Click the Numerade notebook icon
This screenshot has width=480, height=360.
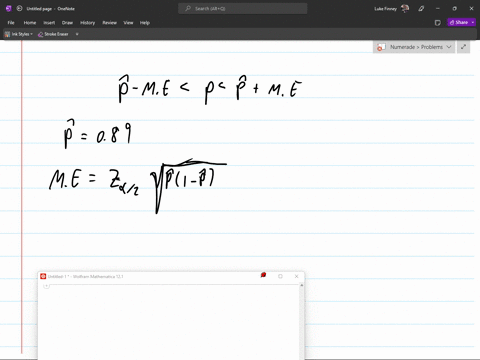[381, 47]
